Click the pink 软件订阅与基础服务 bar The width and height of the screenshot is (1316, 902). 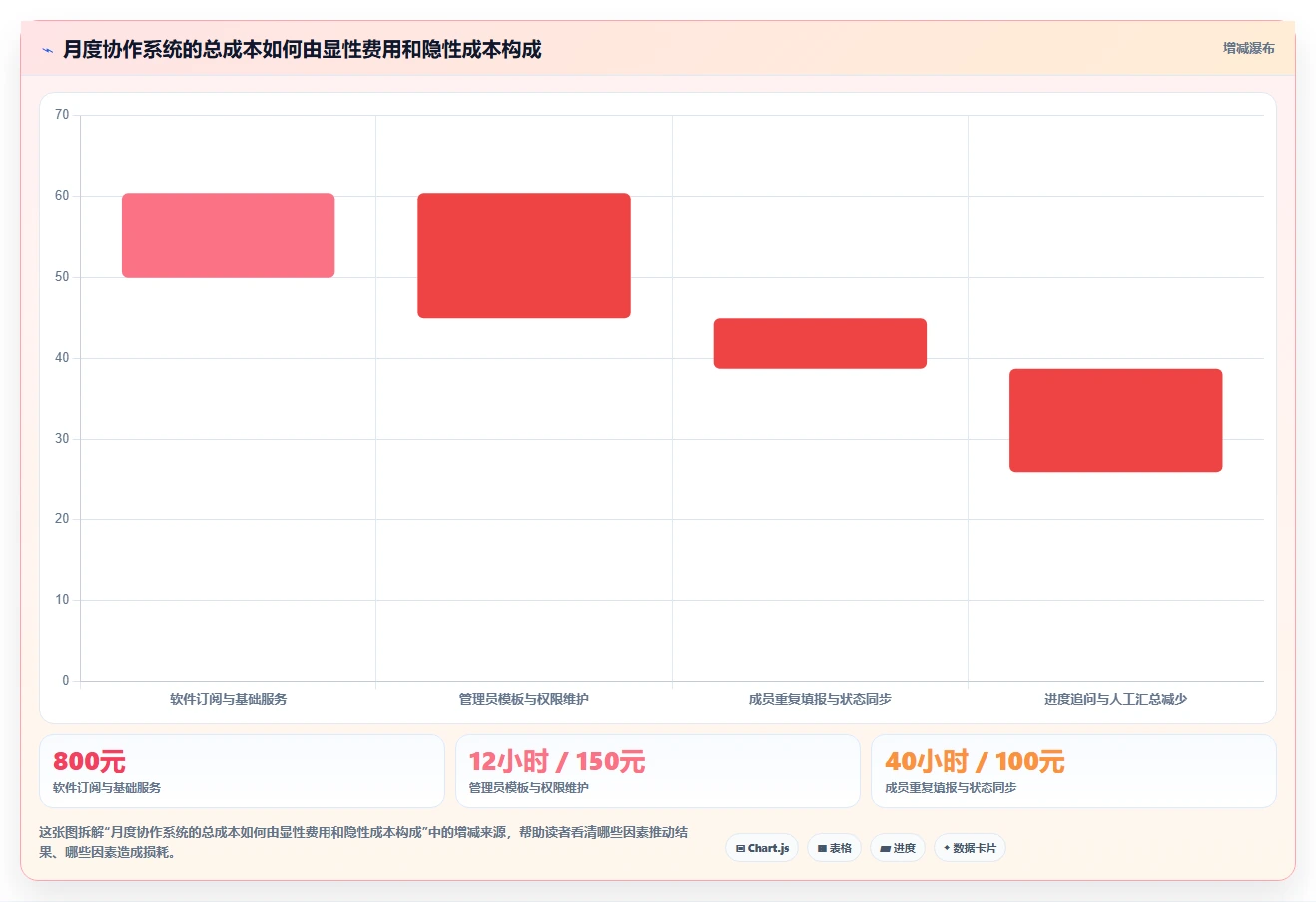coord(229,235)
